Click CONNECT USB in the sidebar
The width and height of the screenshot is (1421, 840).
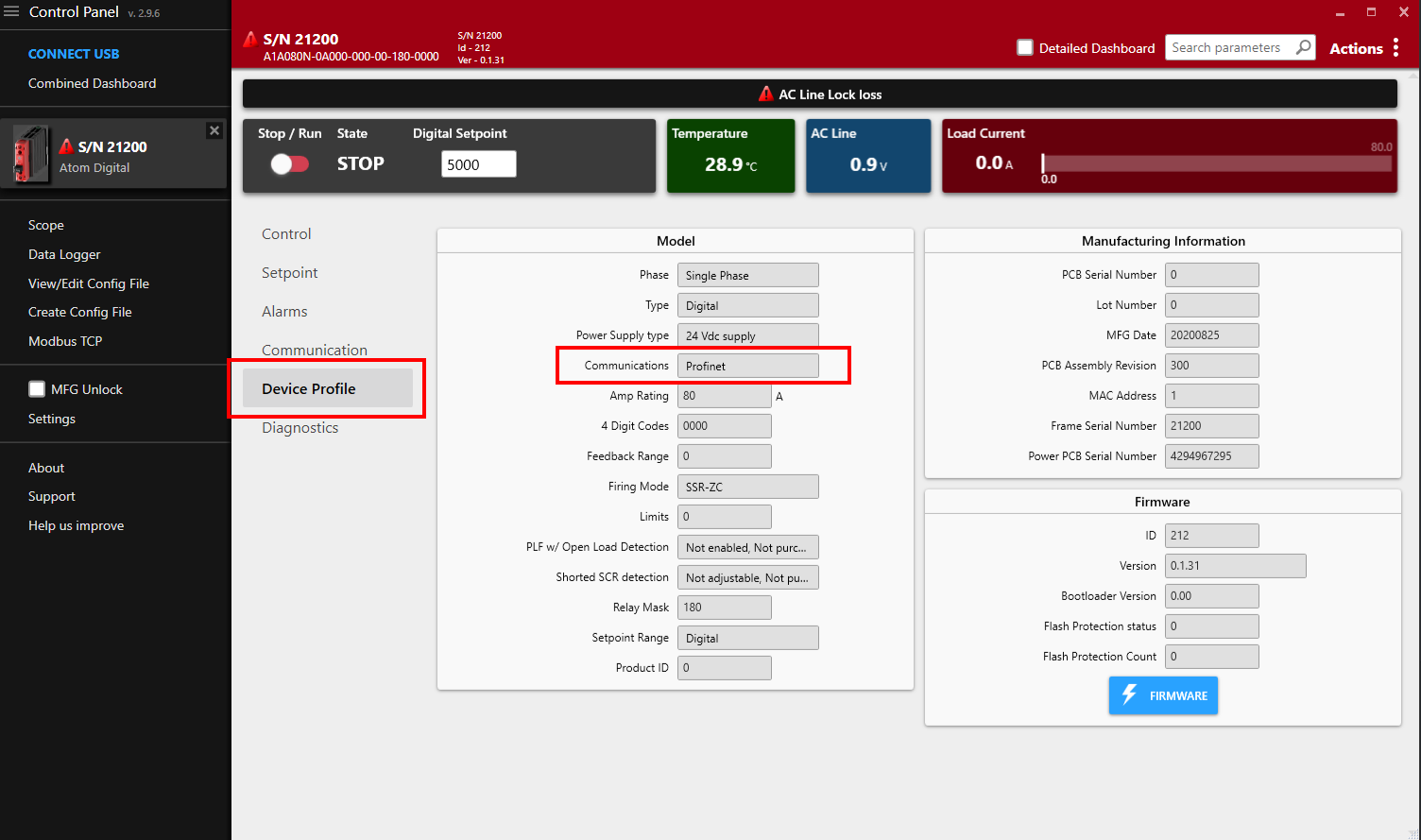pos(71,53)
